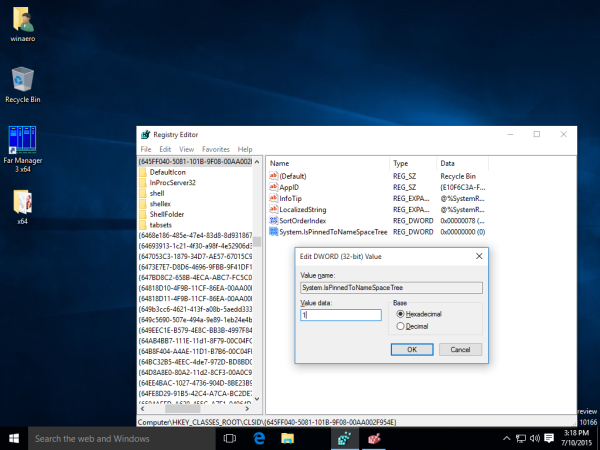Launch Microsoft Edge from taskbar

(259, 439)
